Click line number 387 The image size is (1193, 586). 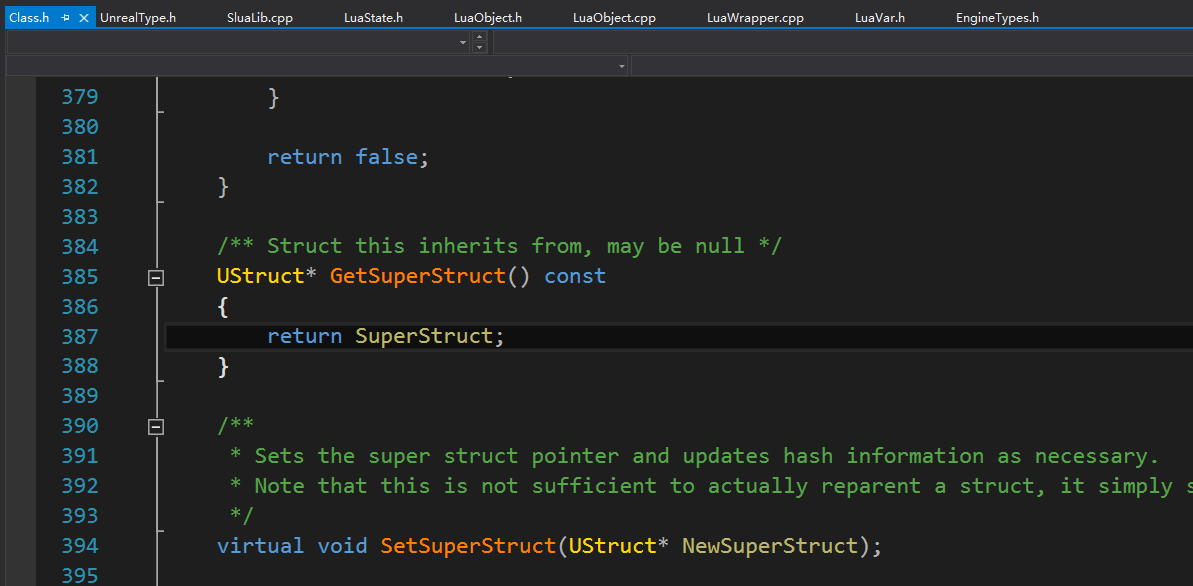click(x=80, y=336)
